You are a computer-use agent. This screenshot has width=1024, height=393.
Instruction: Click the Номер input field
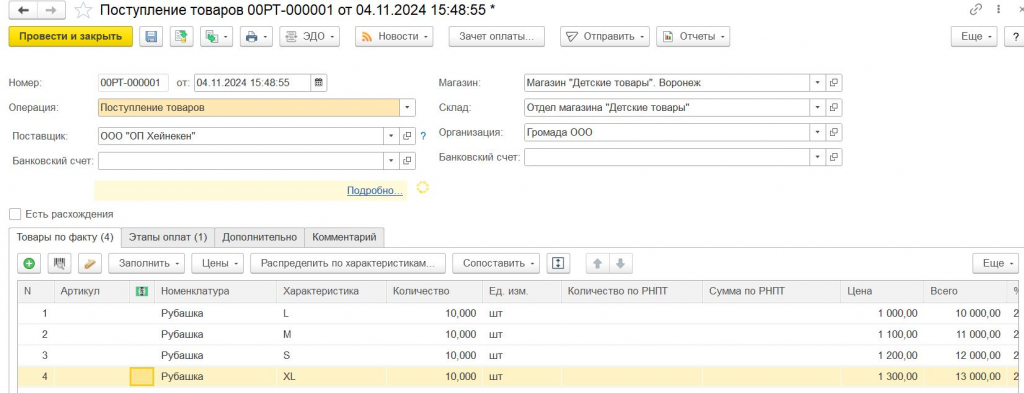click(133, 83)
